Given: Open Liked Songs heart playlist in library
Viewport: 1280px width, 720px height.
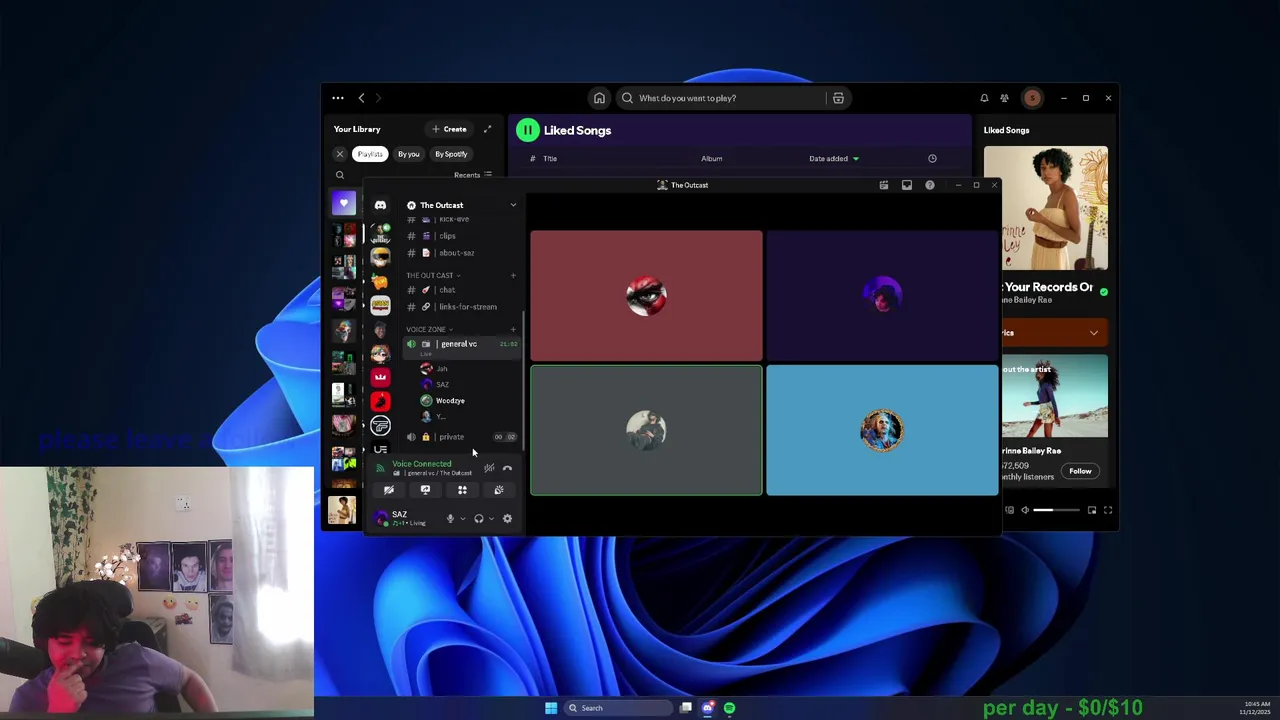Looking at the screenshot, I should click(343, 204).
